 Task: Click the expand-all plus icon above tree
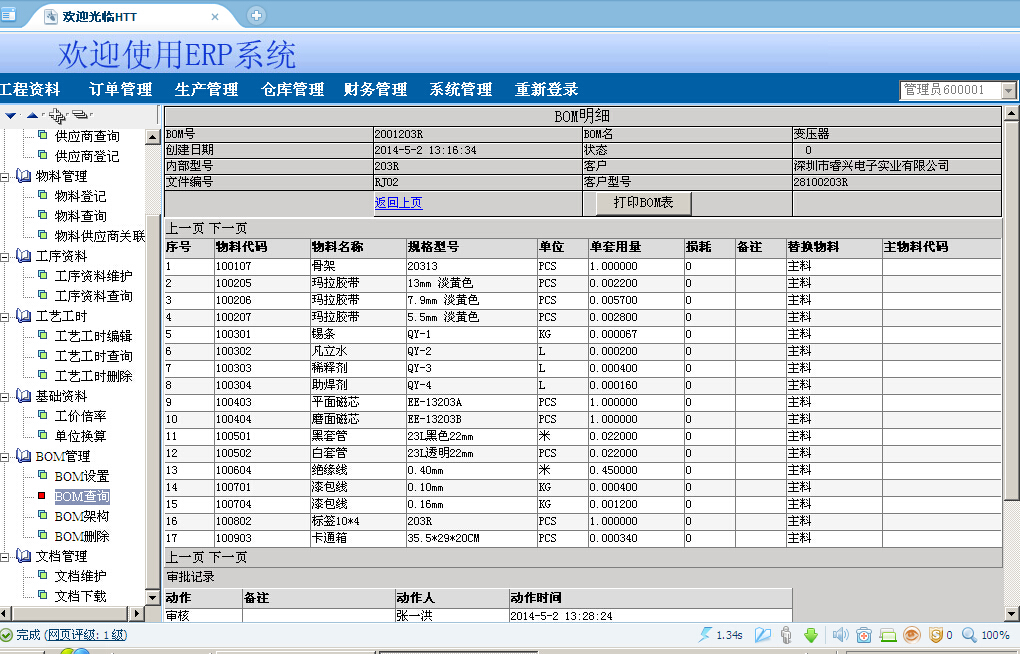tap(56, 116)
